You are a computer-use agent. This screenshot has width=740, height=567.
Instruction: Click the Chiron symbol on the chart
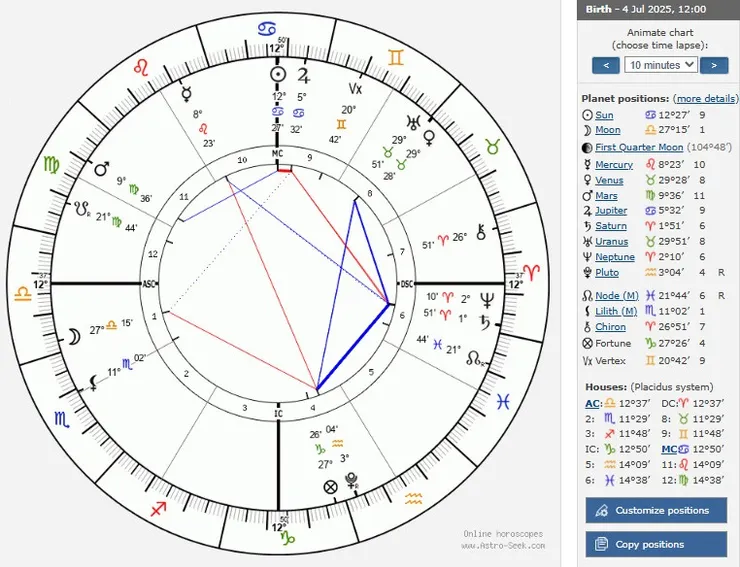tap(481, 231)
